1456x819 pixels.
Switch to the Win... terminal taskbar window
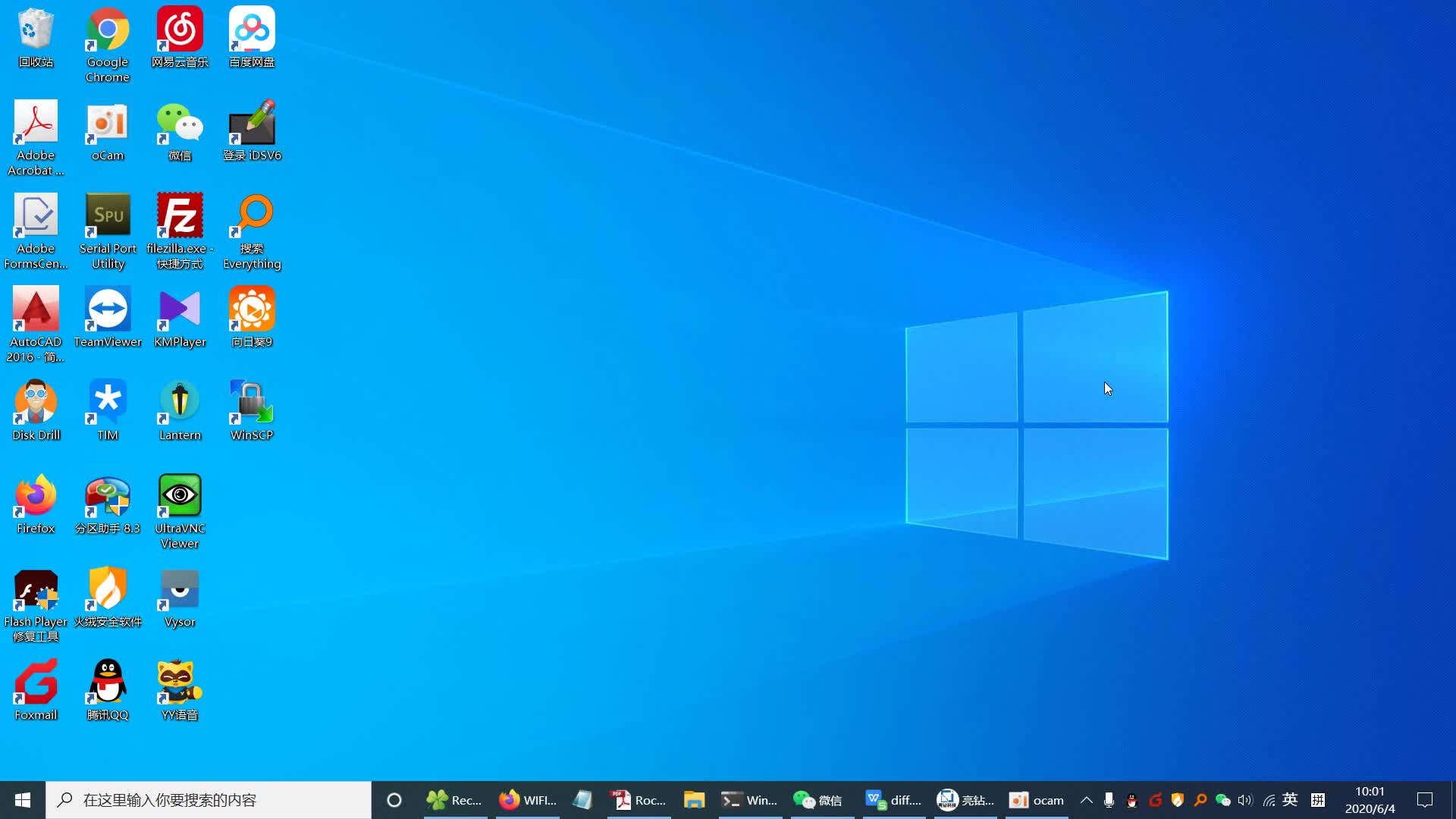coord(749,800)
